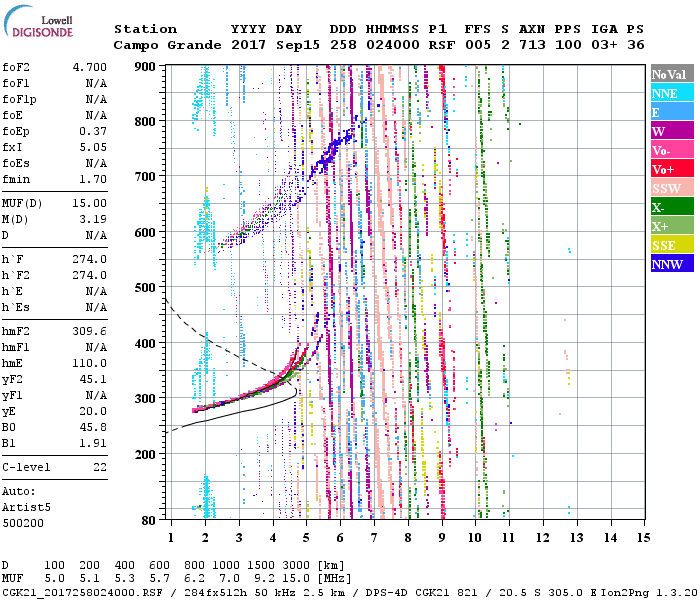Click the 15 label on the frequency axis

643,539
